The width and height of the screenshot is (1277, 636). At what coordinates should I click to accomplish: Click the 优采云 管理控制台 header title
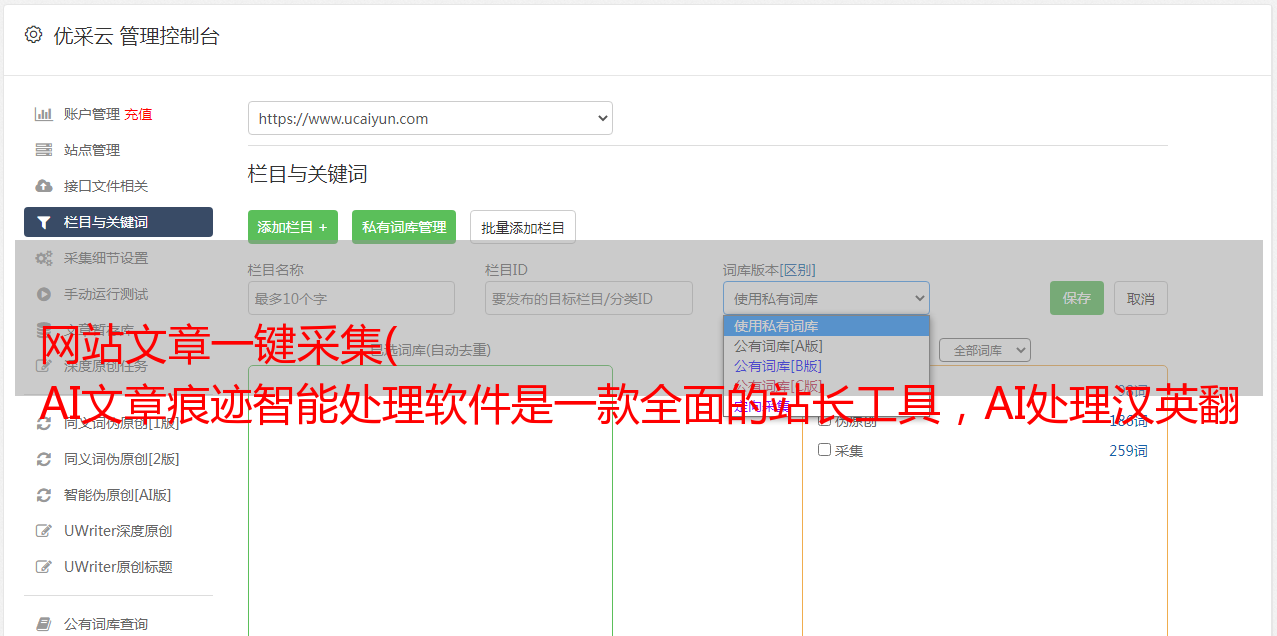[136, 36]
